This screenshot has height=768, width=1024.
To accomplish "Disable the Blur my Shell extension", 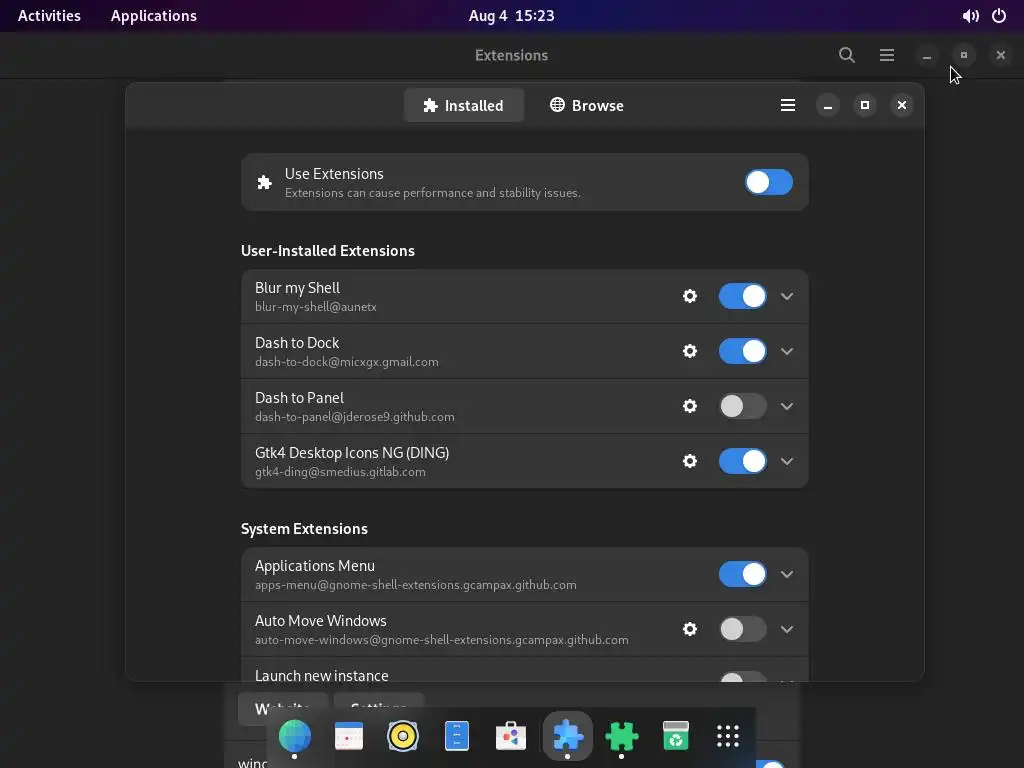I will coord(743,296).
